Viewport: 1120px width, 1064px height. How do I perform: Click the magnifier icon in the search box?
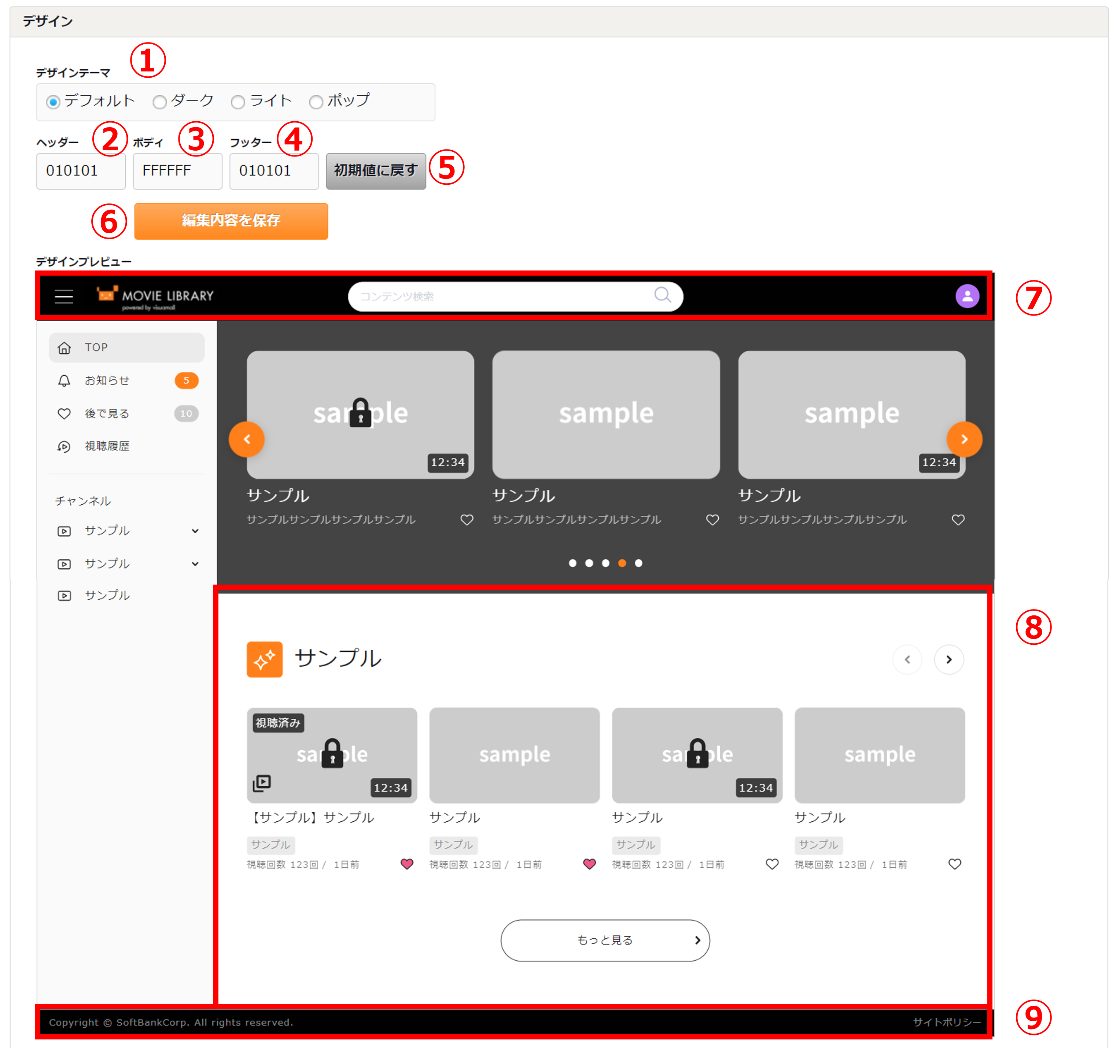pyautogui.click(x=662, y=295)
